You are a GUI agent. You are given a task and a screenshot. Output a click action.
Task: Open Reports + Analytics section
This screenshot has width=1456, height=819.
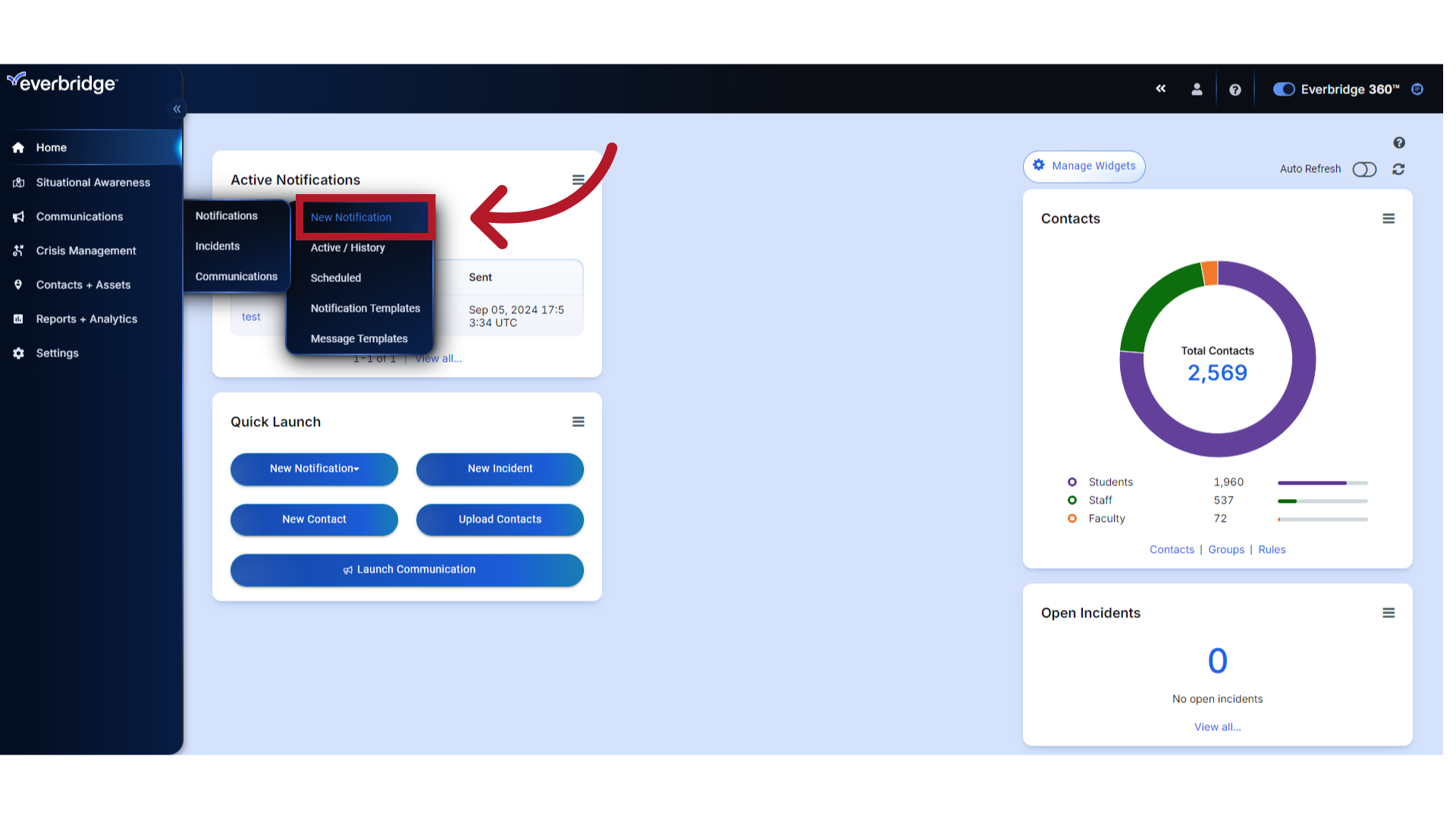click(x=87, y=319)
